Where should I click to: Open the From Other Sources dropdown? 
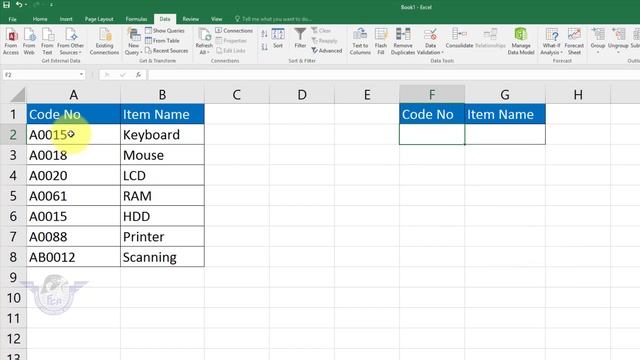click(71, 41)
